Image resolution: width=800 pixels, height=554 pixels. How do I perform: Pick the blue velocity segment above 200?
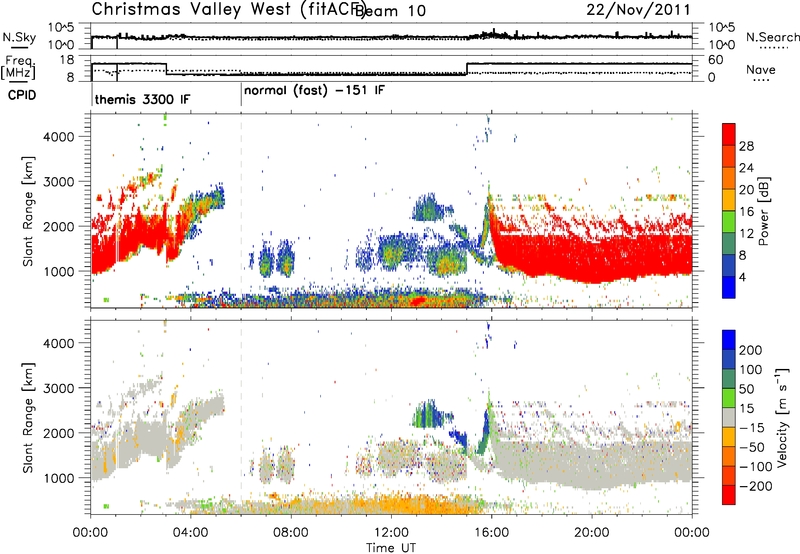(729, 339)
